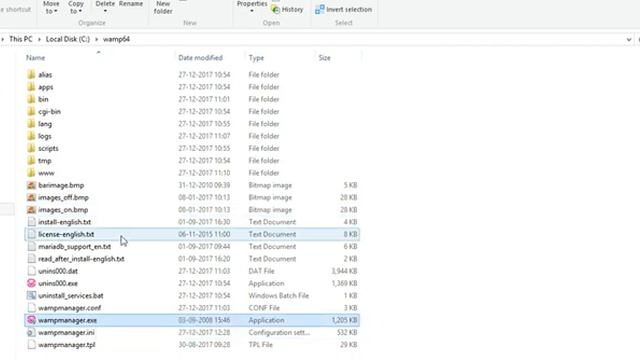The height and width of the screenshot is (360, 640).
Task: Open the apps folder icon
Action: [x=31, y=87]
